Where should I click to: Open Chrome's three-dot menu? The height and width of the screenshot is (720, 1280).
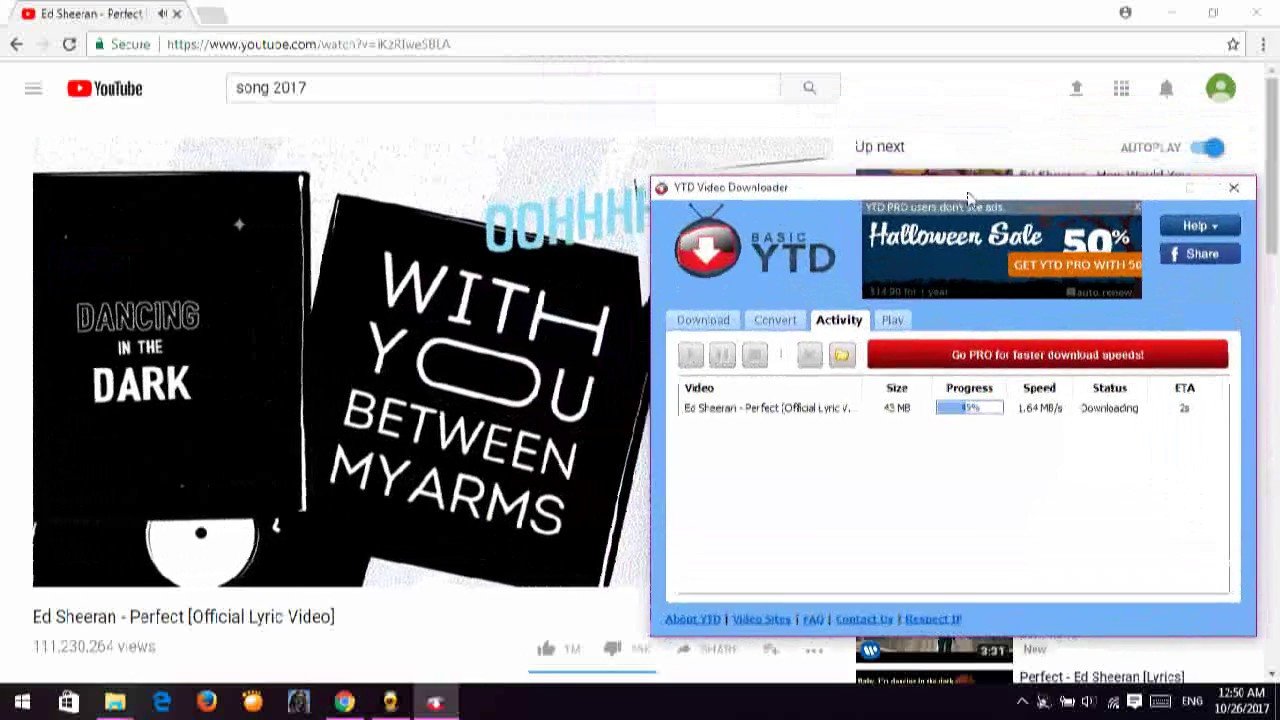click(1264, 44)
